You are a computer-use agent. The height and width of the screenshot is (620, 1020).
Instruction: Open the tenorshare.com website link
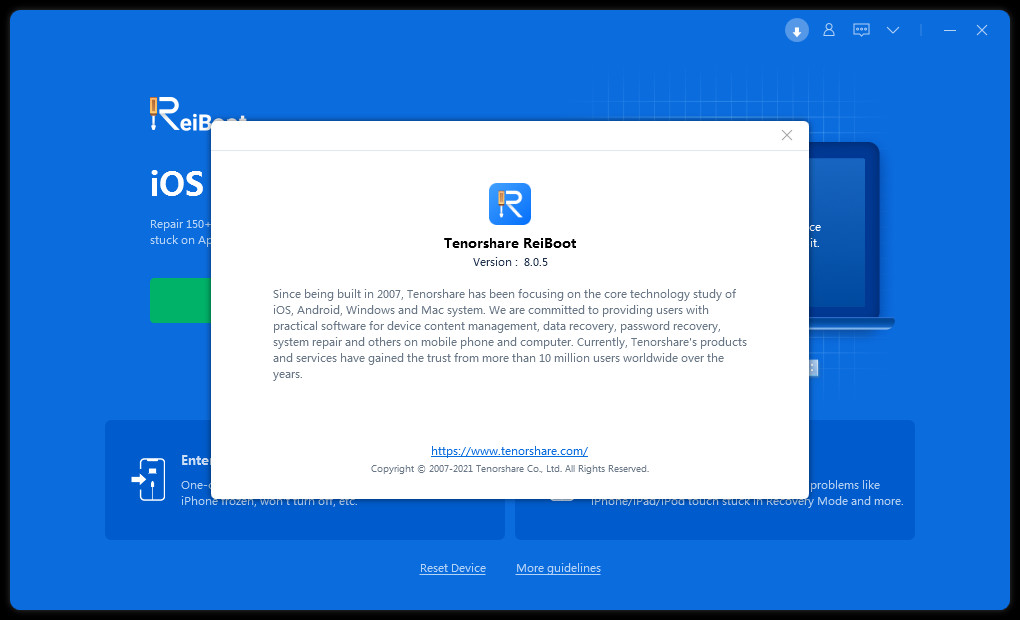point(509,451)
